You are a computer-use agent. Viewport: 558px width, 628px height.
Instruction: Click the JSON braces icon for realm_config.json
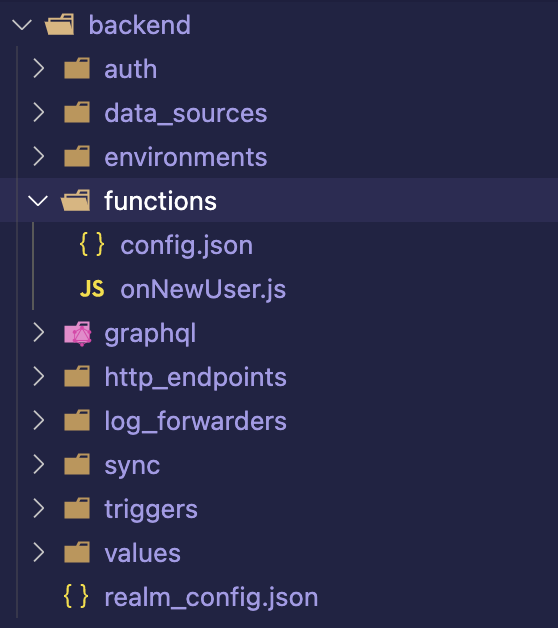(x=76, y=597)
